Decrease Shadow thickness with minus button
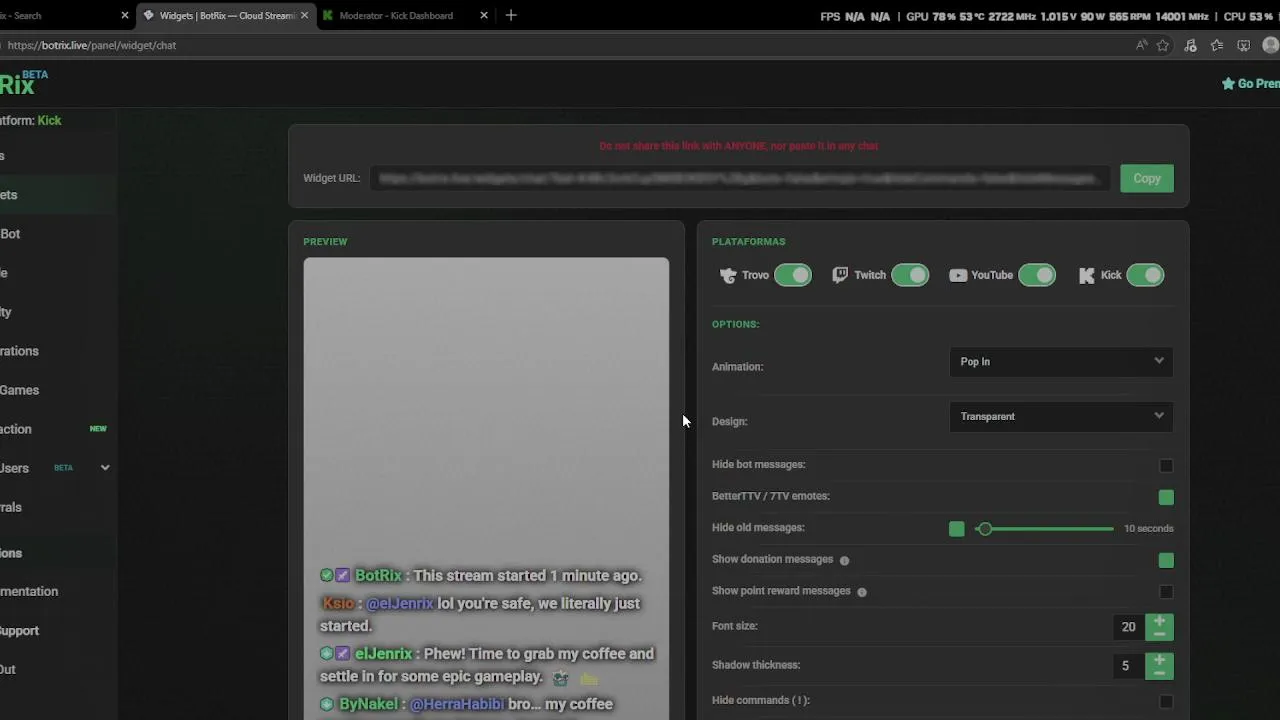Image resolution: width=1280 pixels, height=720 pixels. [x=1159, y=672]
